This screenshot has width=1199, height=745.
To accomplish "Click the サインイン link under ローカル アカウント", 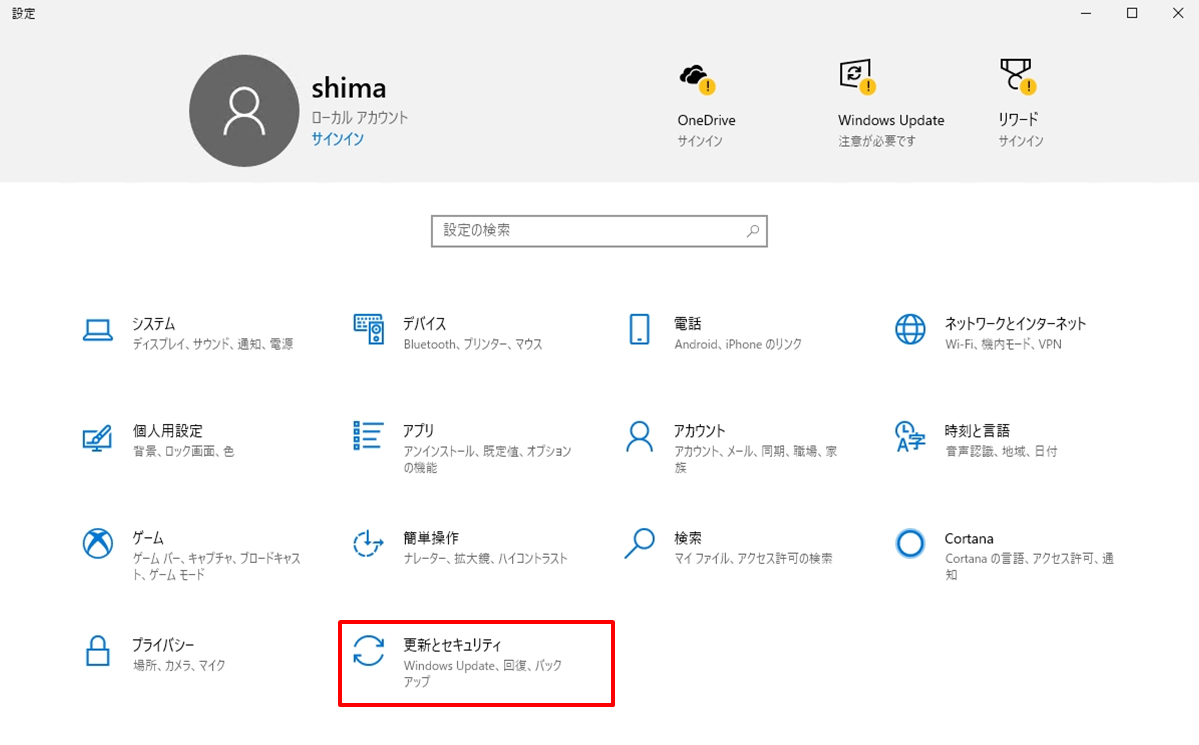I will click(337, 139).
